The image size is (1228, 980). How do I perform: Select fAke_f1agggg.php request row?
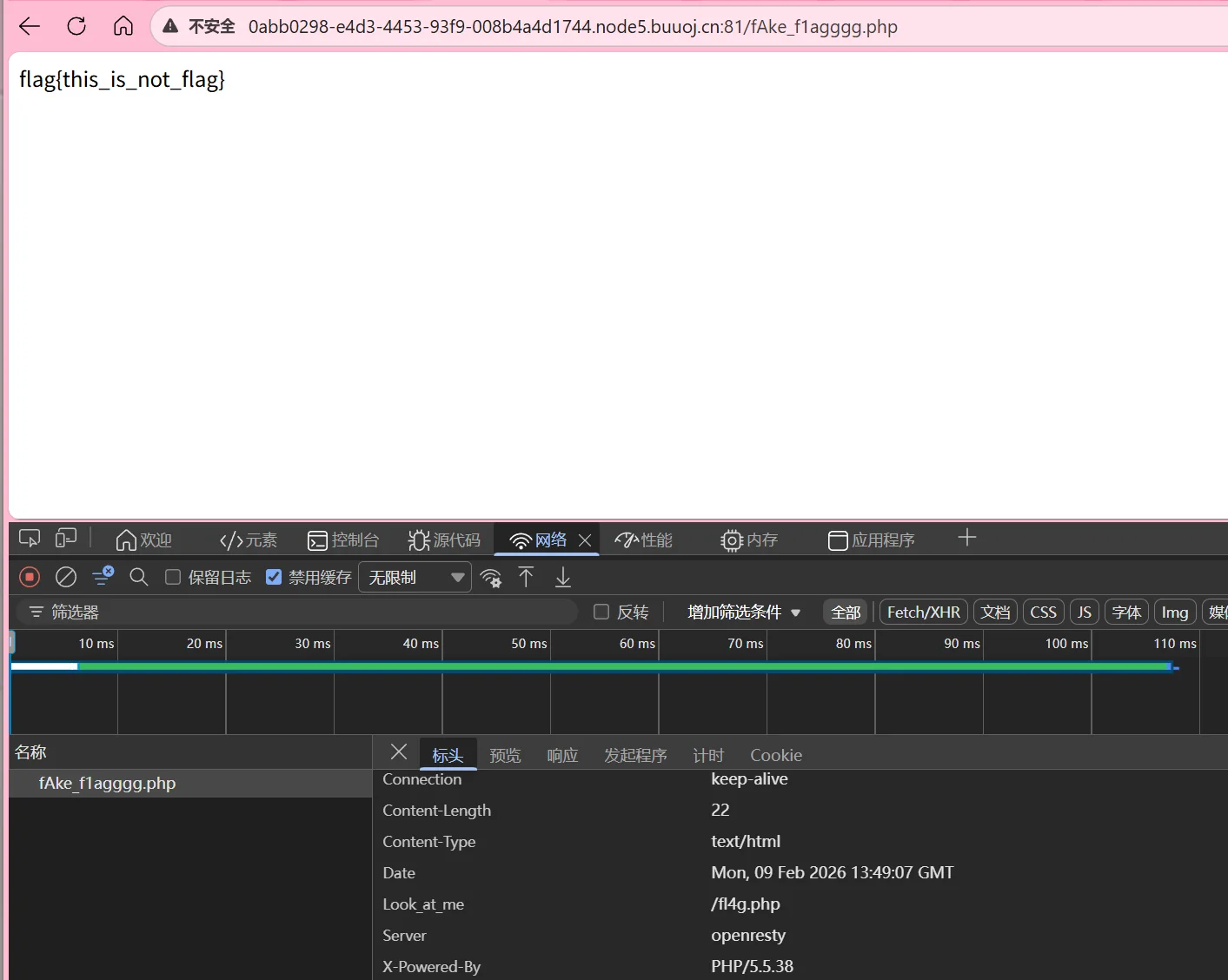pos(107,783)
